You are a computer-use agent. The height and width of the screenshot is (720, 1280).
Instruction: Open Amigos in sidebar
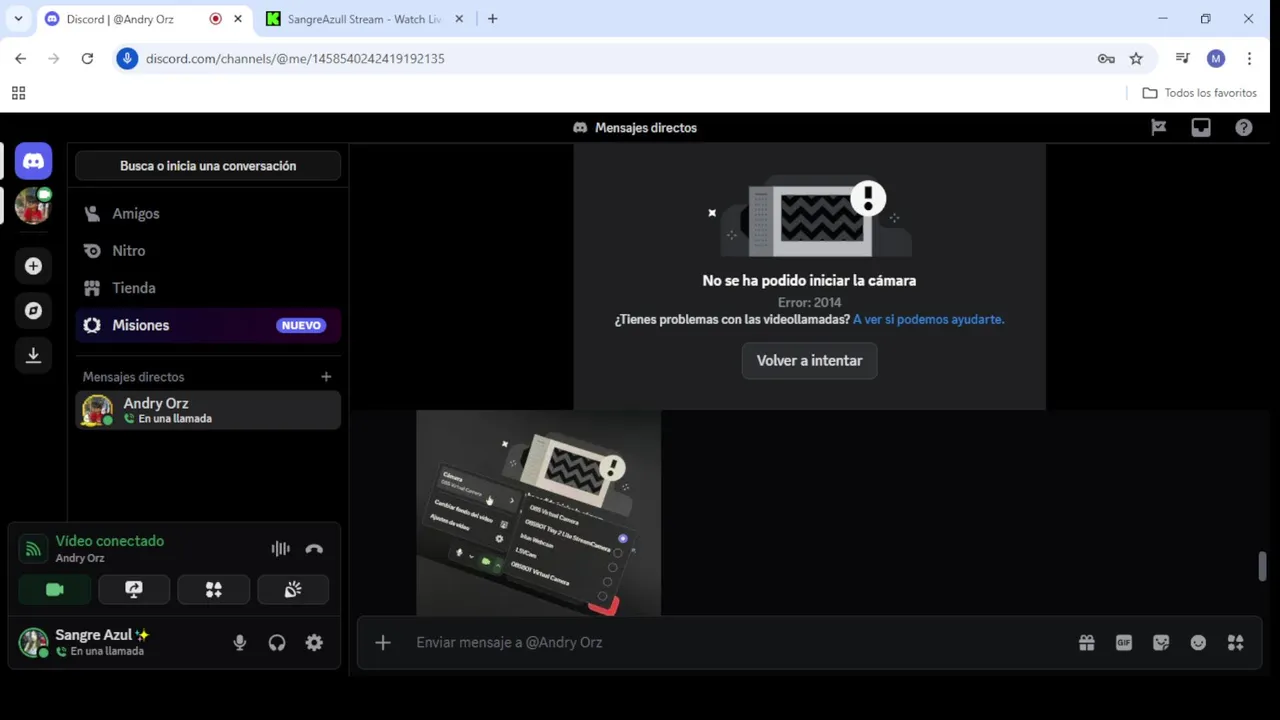pyautogui.click(x=207, y=214)
